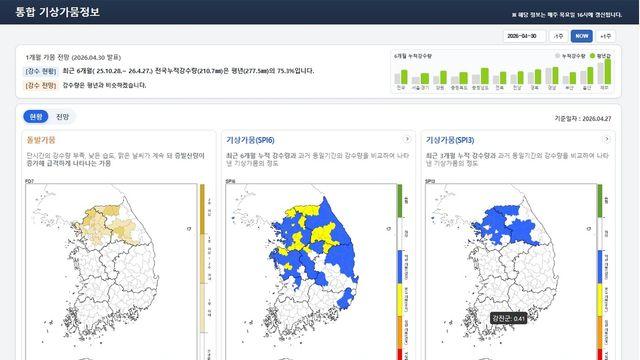The width and height of the screenshot is (640, 360).
Task: Click the 기상가뭄(SPI6) heading
Action: 250,140
